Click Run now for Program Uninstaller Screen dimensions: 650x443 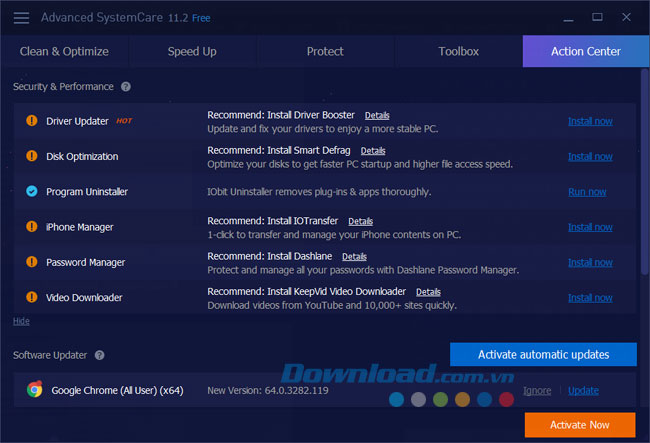coord(587,192)
